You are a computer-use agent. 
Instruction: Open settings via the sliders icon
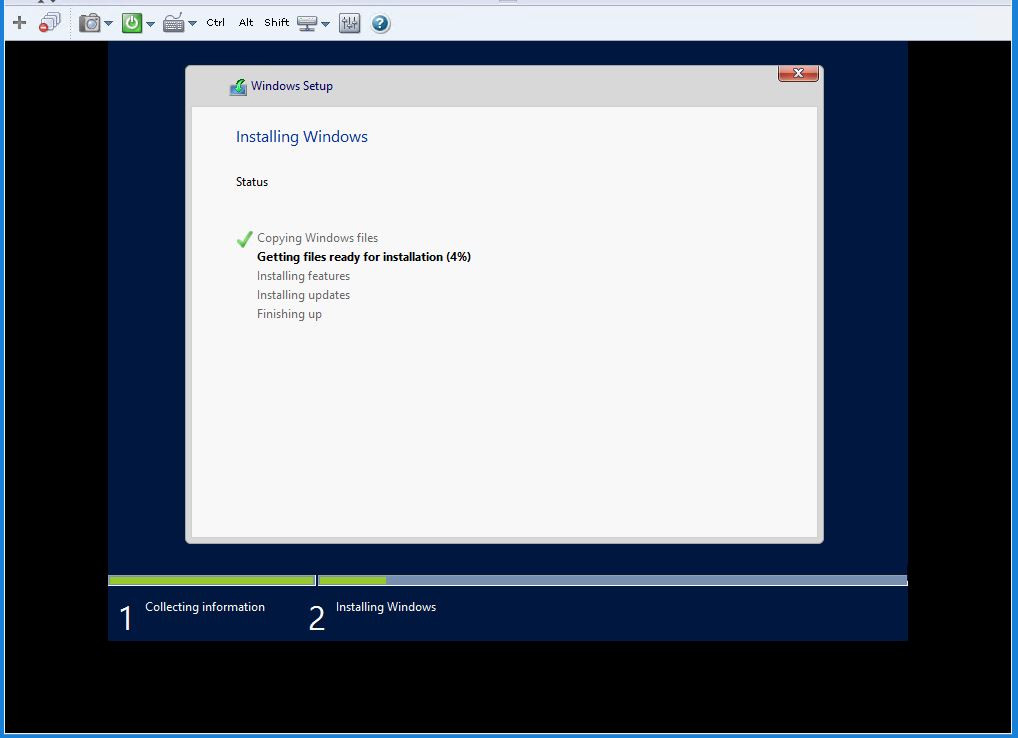tap(349, 22)
